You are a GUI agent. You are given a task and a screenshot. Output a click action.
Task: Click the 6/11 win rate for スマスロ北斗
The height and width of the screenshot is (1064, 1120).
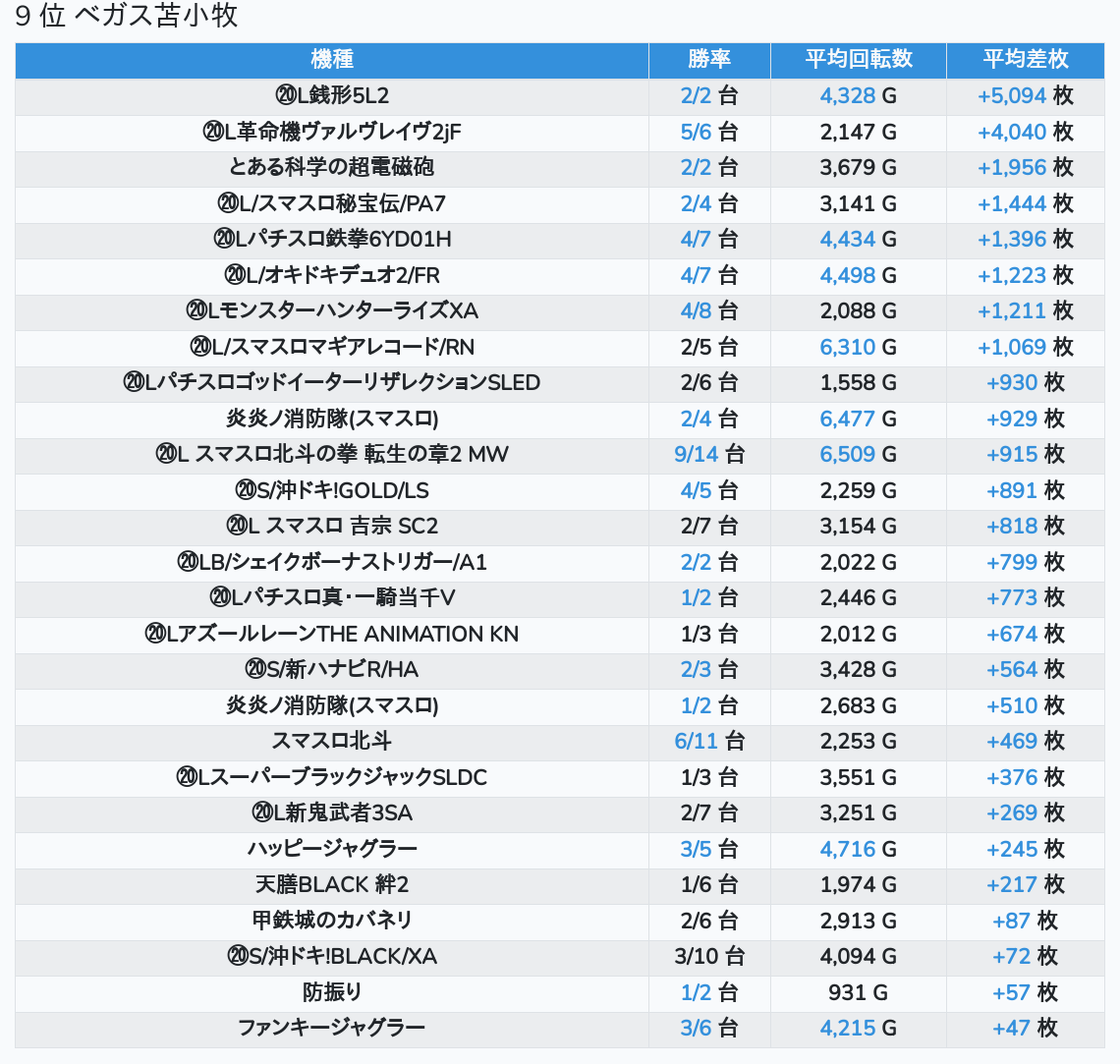pyautogui.click(x=696, y=742)
